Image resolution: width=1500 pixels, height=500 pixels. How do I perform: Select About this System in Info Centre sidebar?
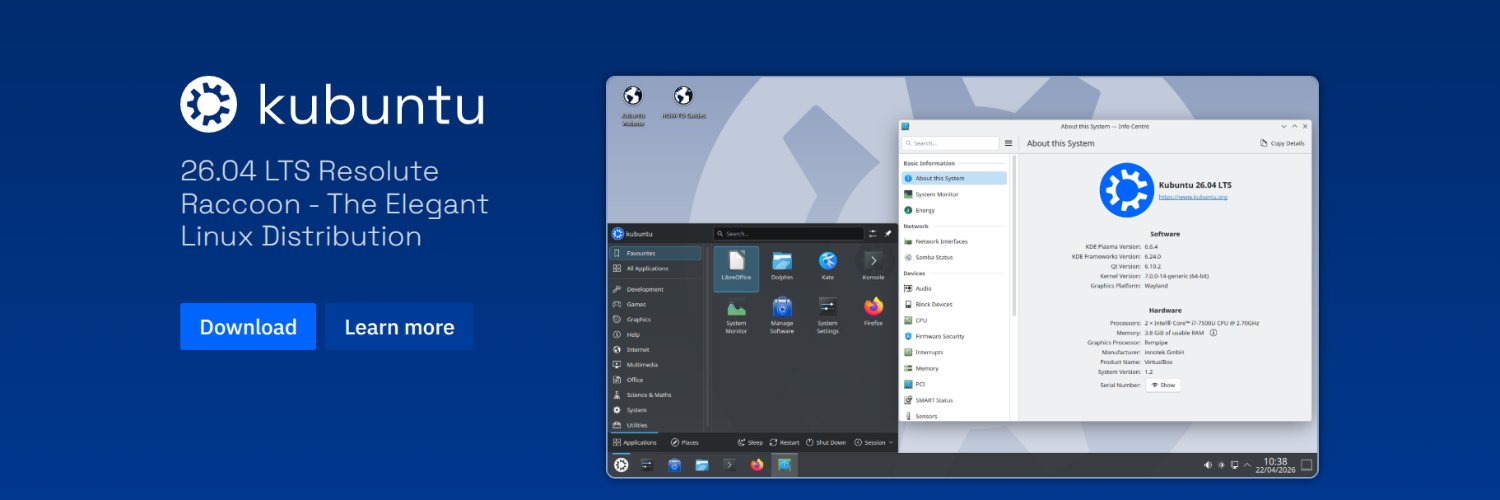click(x=954, y=178)
